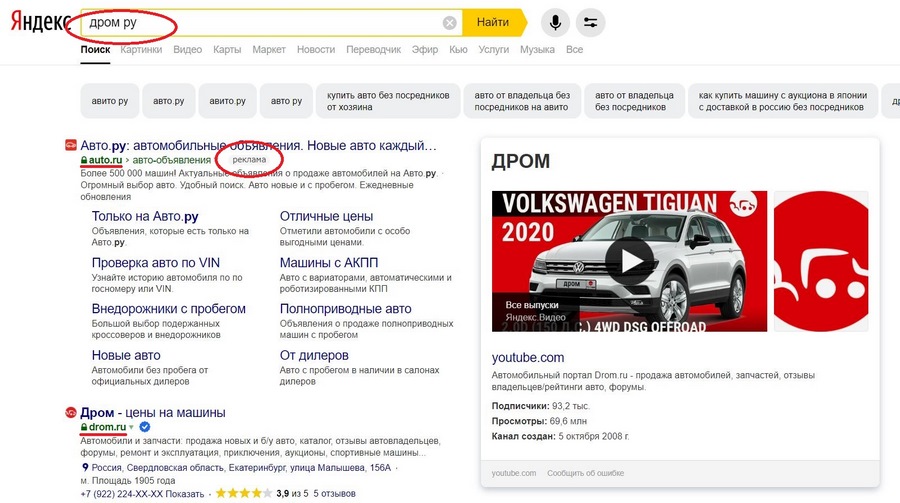Clear the search field with the X icon

pos(450,23)
